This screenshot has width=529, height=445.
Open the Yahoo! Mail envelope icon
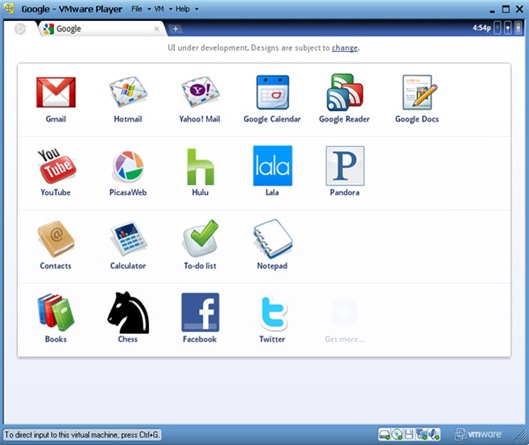coord(200,92)
